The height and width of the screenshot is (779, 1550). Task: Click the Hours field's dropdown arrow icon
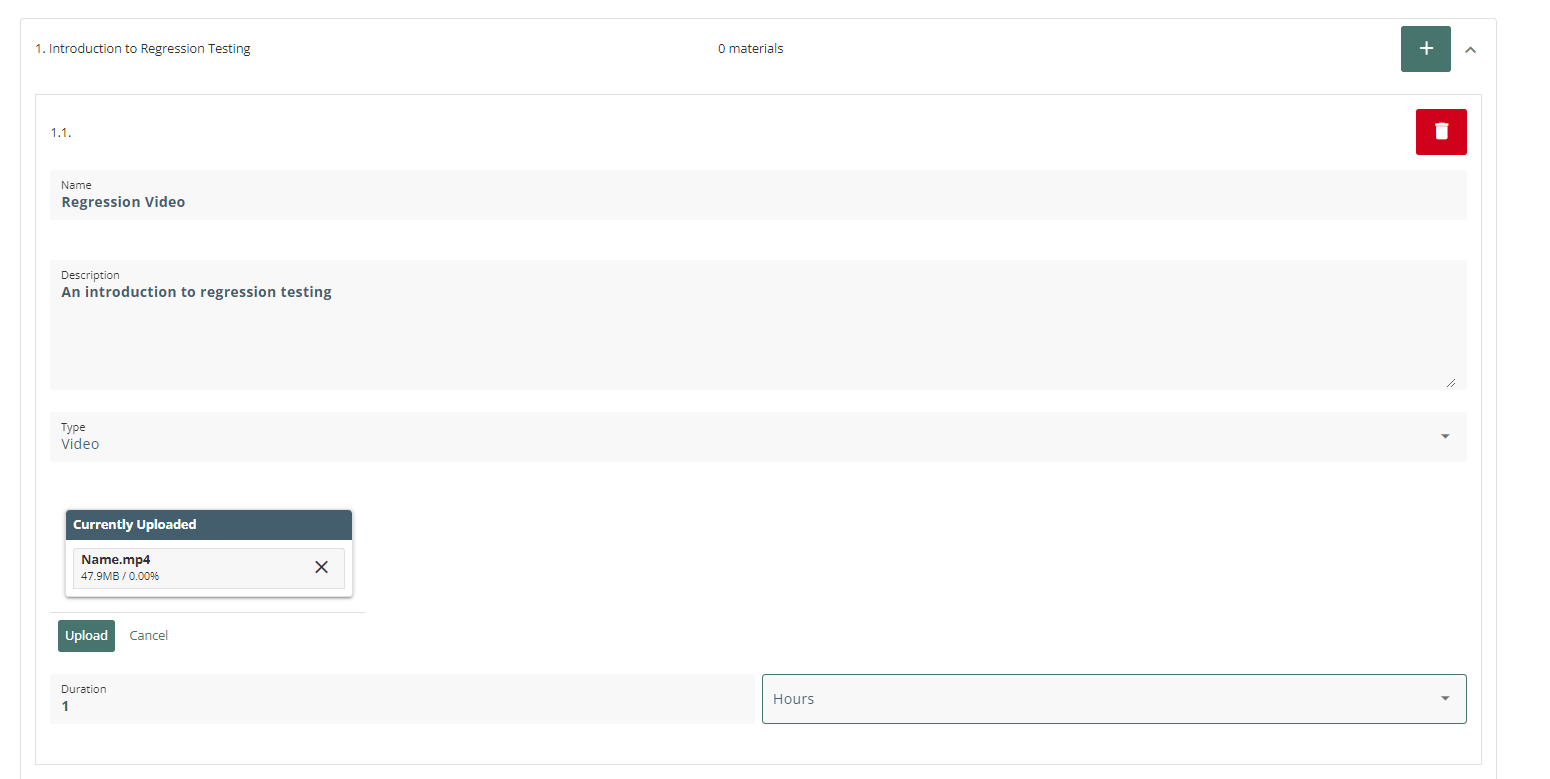point(1444,698)
